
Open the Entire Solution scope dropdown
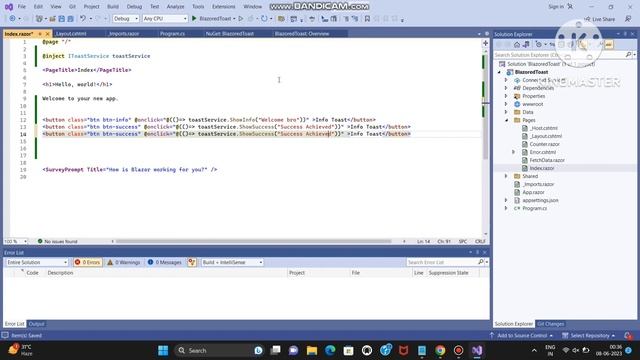tap(37, 262)
